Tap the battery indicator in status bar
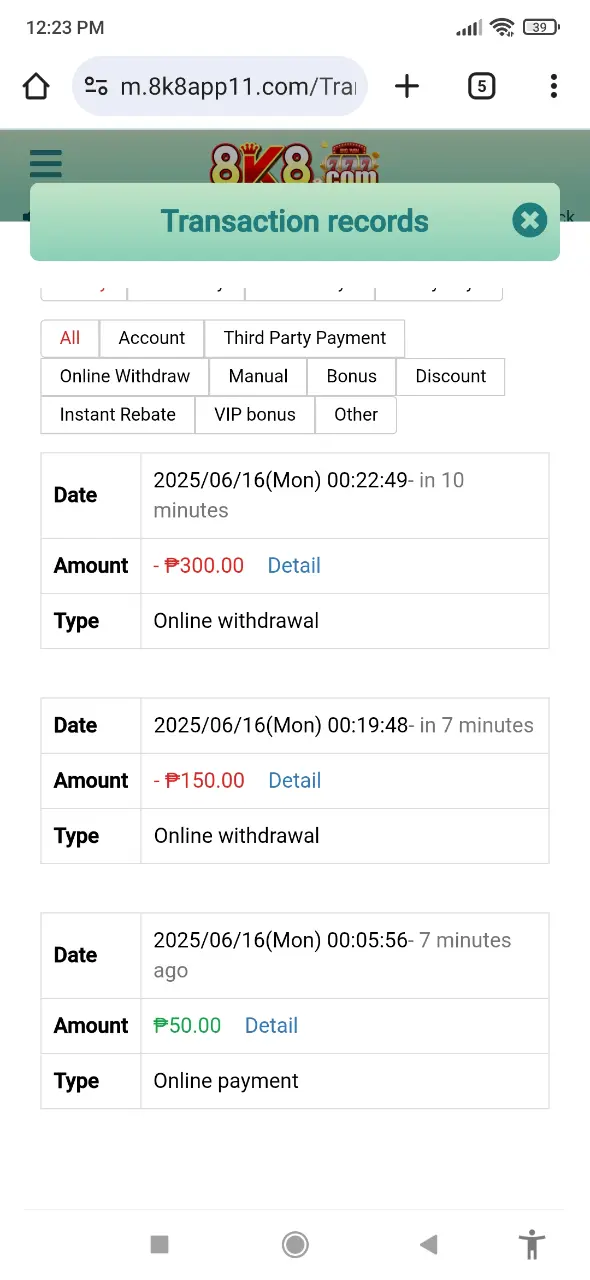 point(540,28)
